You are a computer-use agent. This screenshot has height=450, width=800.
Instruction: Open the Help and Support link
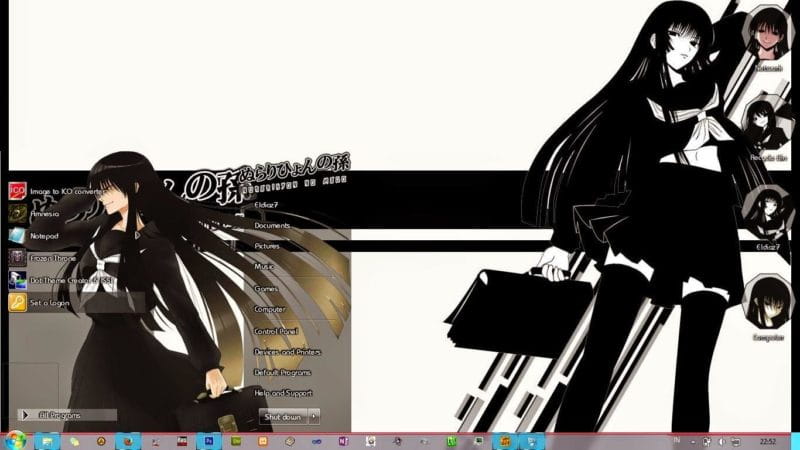[x=283, y=393]
